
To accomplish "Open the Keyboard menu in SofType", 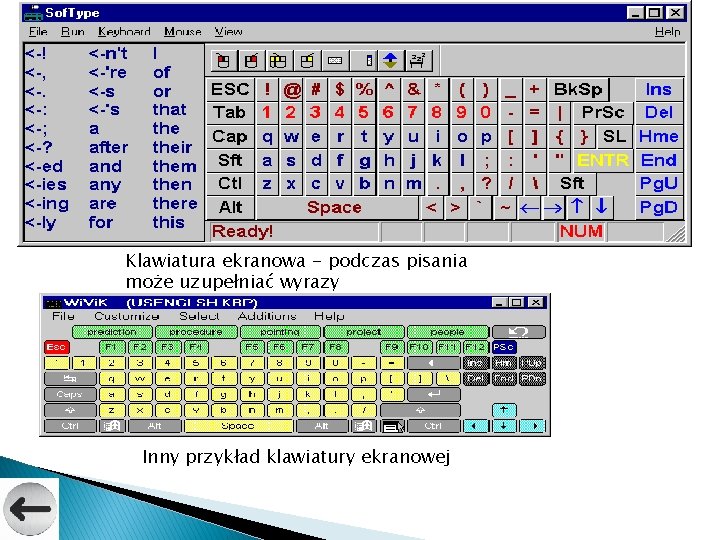I will click(x=124, y=32).
